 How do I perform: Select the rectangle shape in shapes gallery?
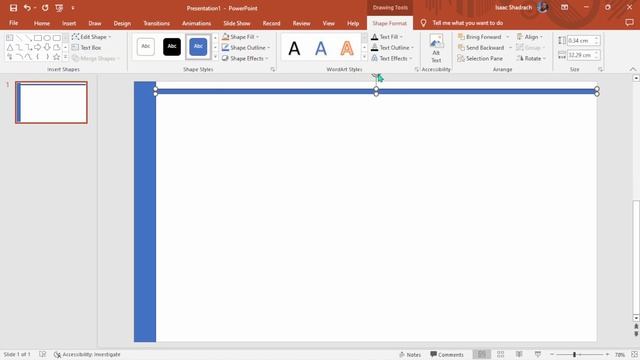38,38
